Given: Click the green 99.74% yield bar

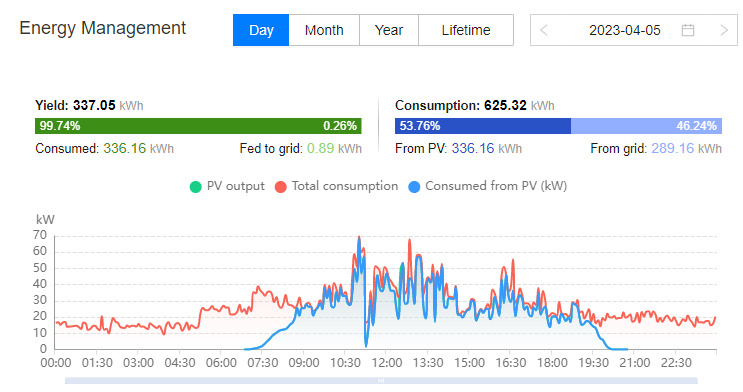Looking at the screenshot, I should pos(198,126).
